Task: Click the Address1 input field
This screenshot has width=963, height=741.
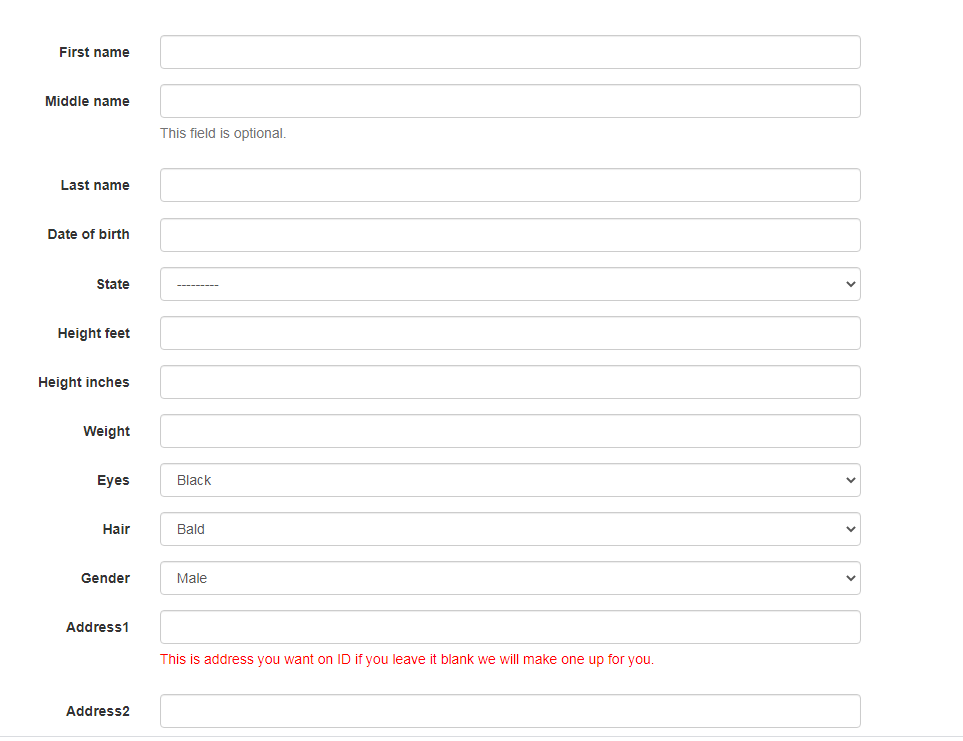Action: click(510, 627)
